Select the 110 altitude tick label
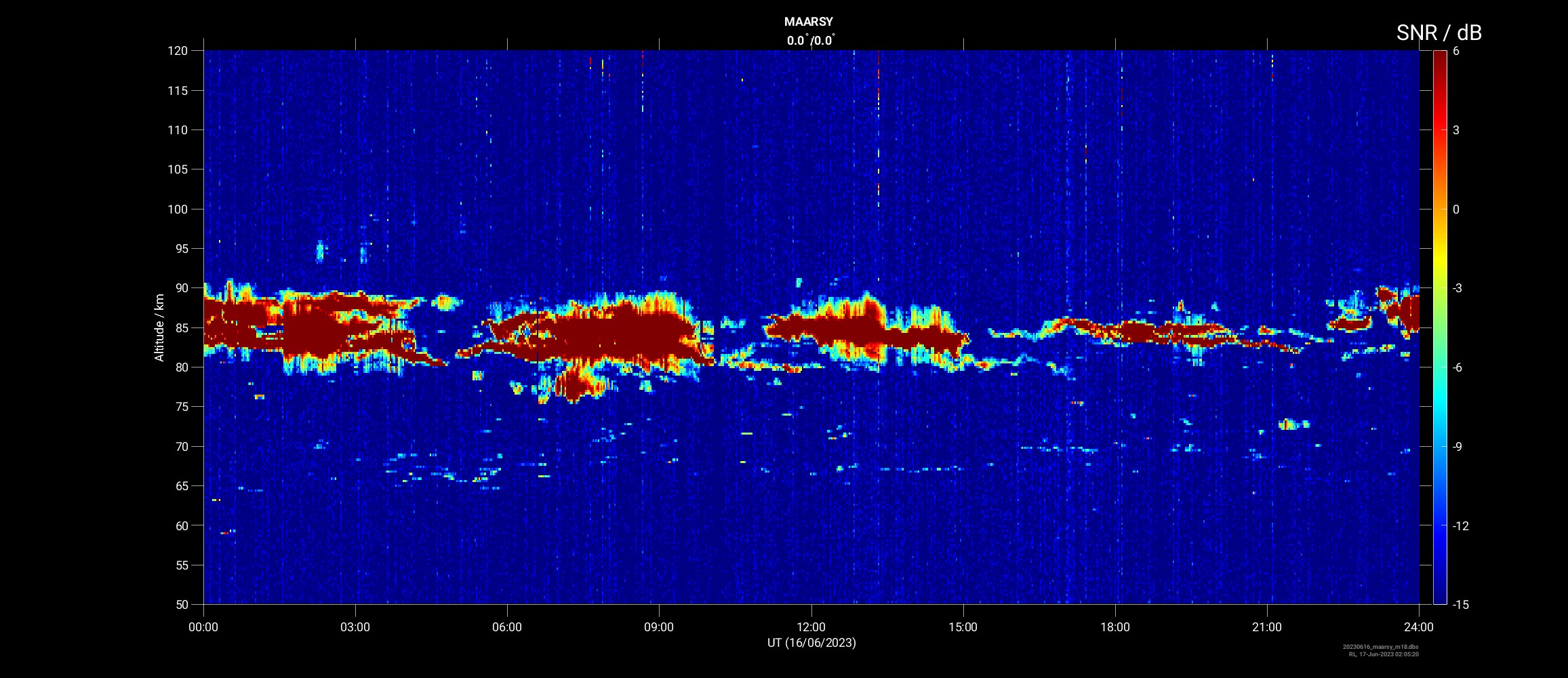The image size is (1568, 678). (x=178, y=129)
